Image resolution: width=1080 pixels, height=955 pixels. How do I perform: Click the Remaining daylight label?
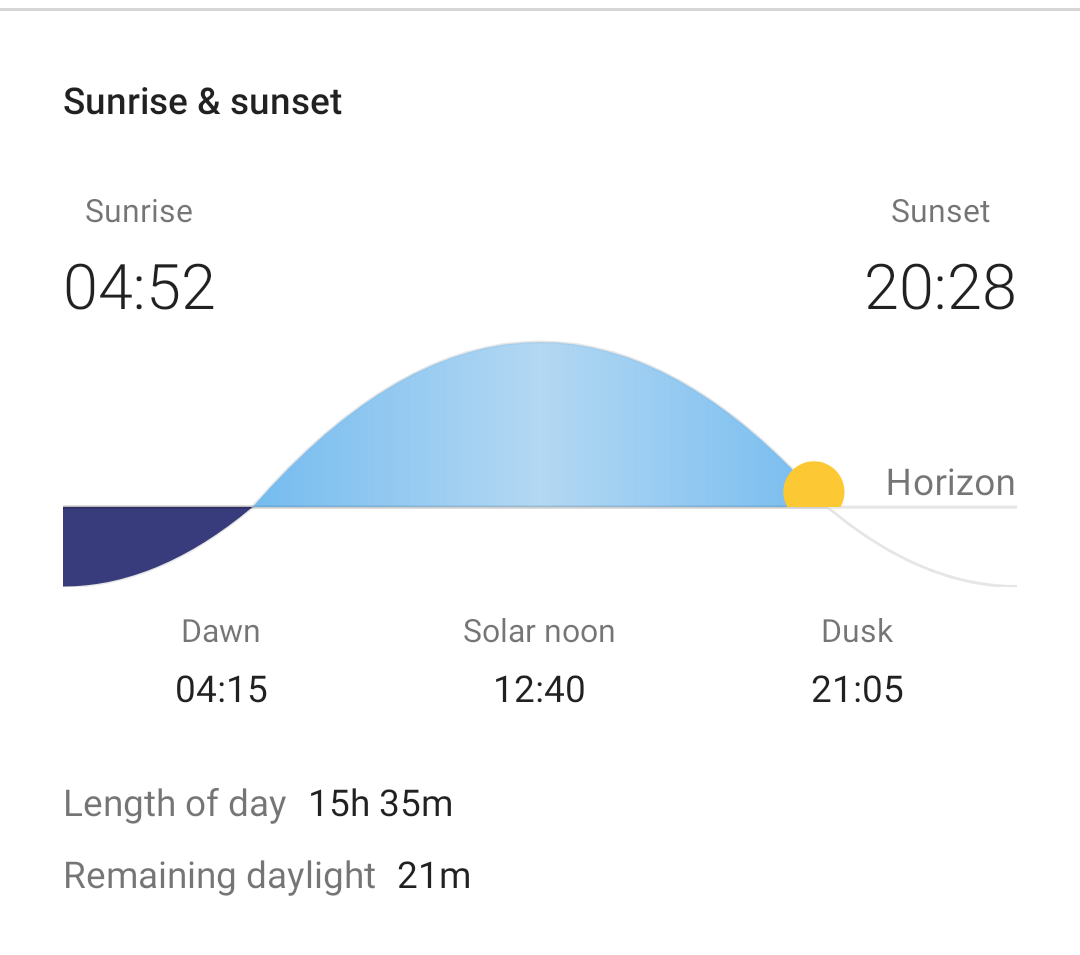[219, 876]
